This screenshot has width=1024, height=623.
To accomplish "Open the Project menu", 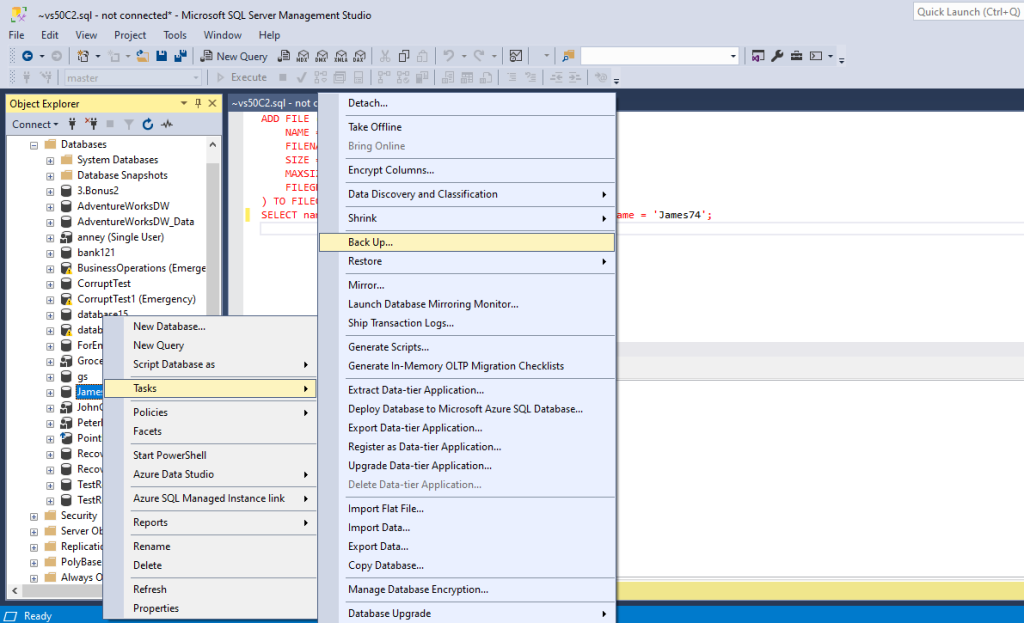I will point(130,35).
